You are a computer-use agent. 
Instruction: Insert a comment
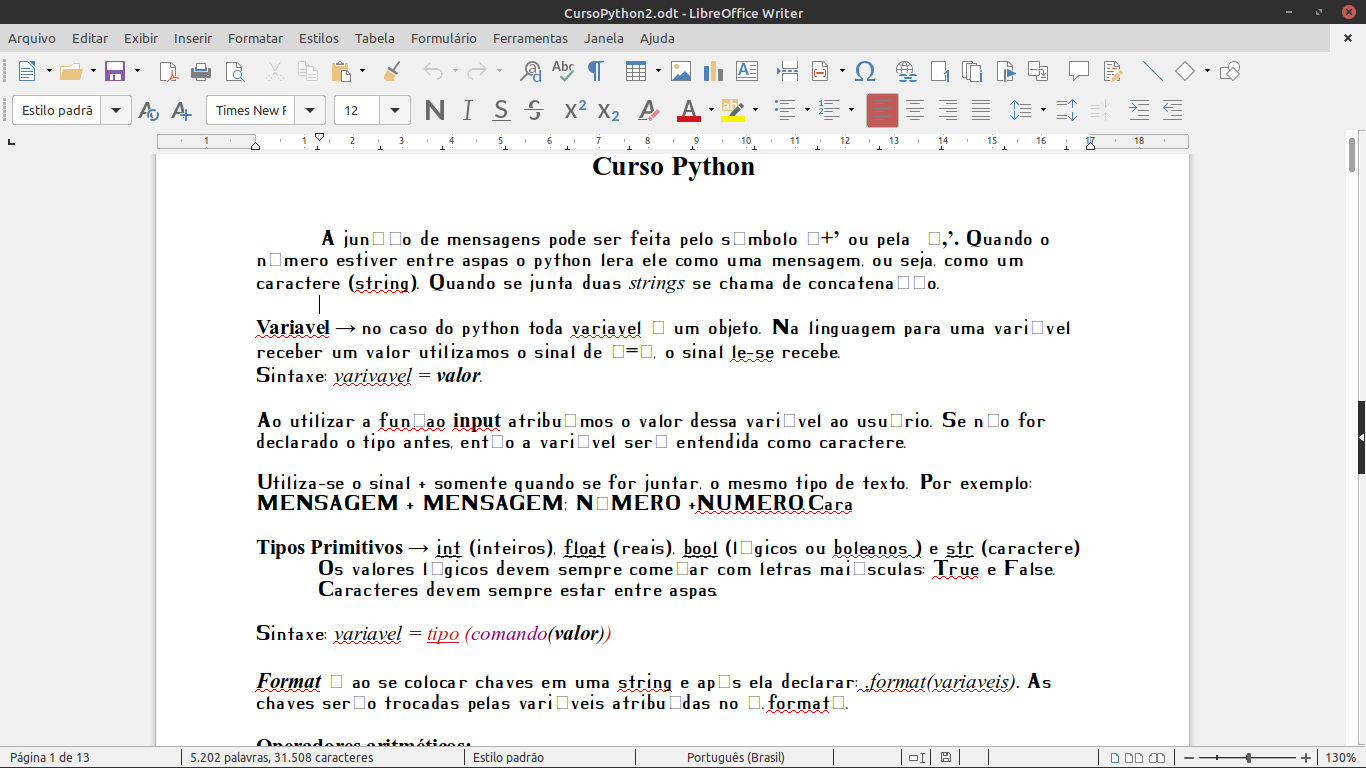[x=1078, y=71]
